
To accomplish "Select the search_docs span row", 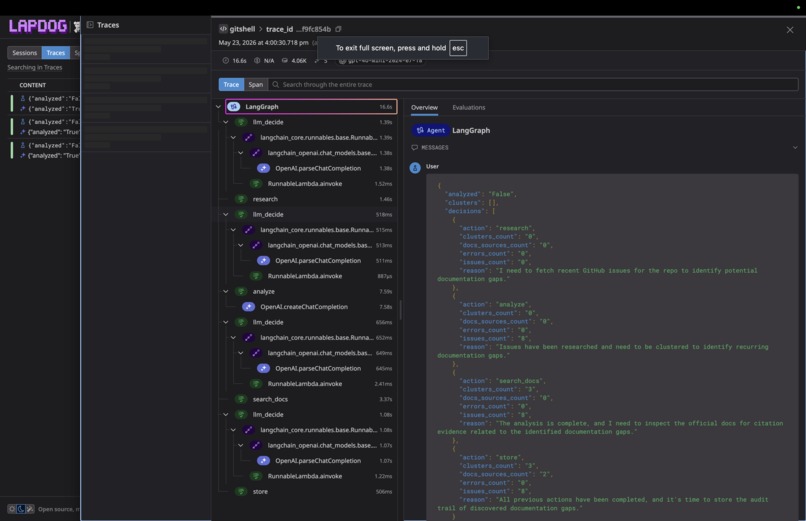I will [311, 399].
